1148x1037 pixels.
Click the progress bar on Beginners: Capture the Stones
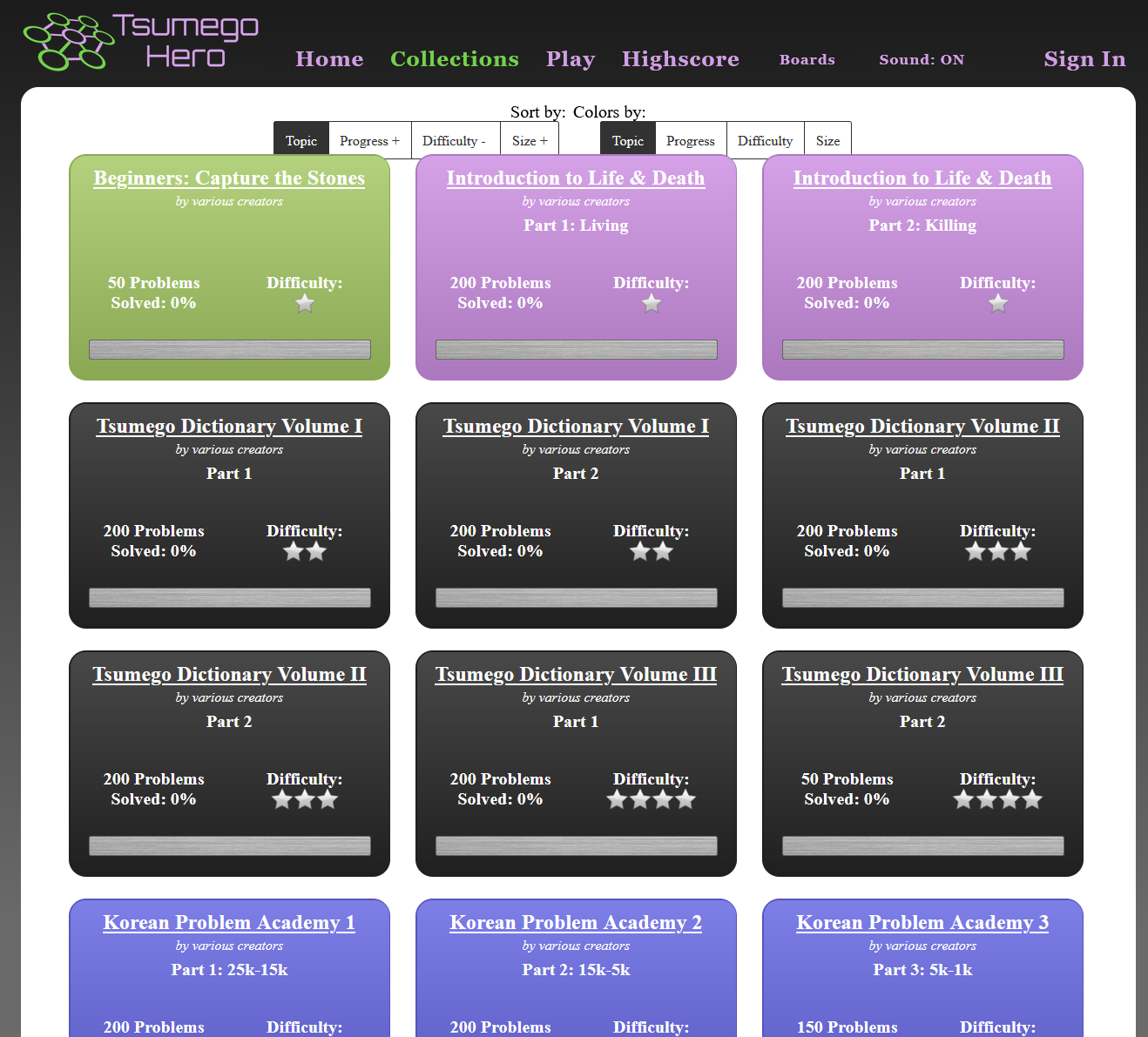click(x=229, y=348)
